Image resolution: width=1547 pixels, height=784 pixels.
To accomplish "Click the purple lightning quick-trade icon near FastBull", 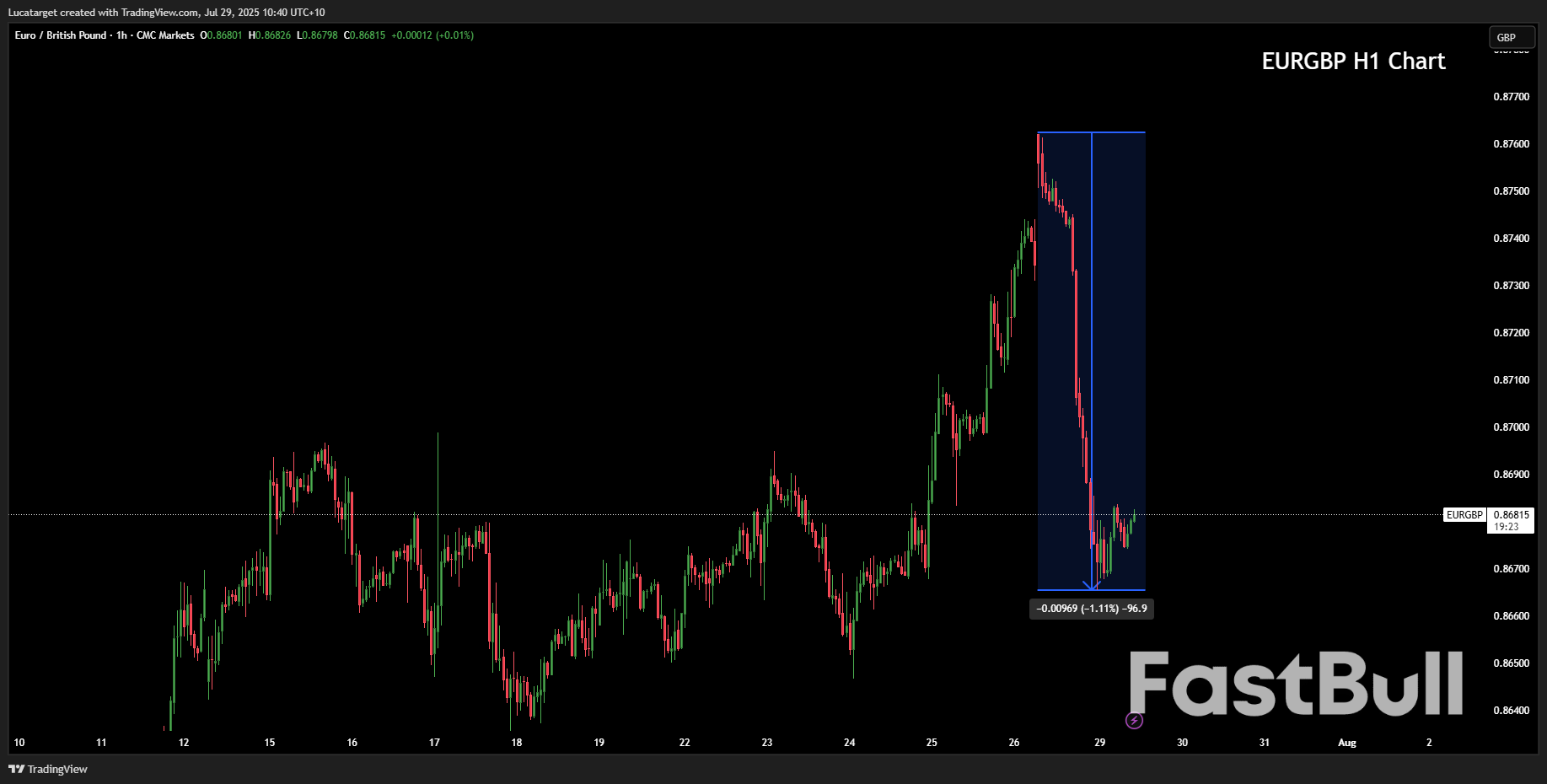I will pos(1134,719).
